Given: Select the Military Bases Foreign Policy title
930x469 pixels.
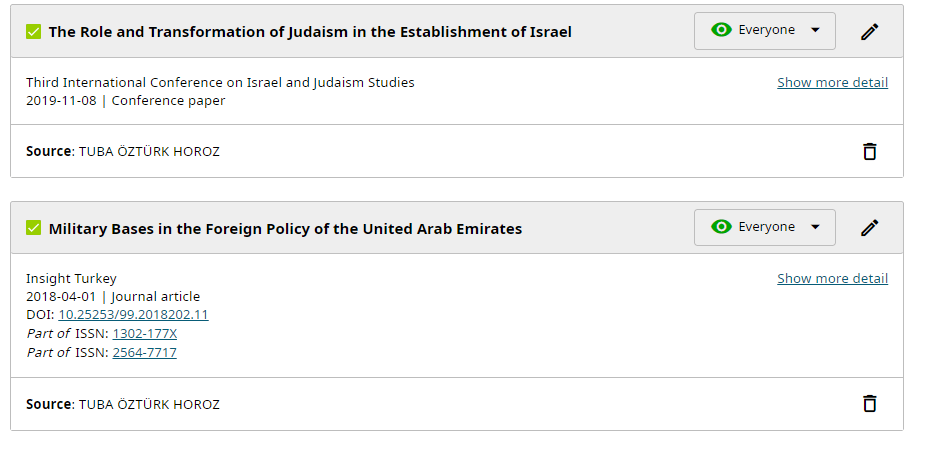Looking at the screenshot, I should tap(285, 229).
